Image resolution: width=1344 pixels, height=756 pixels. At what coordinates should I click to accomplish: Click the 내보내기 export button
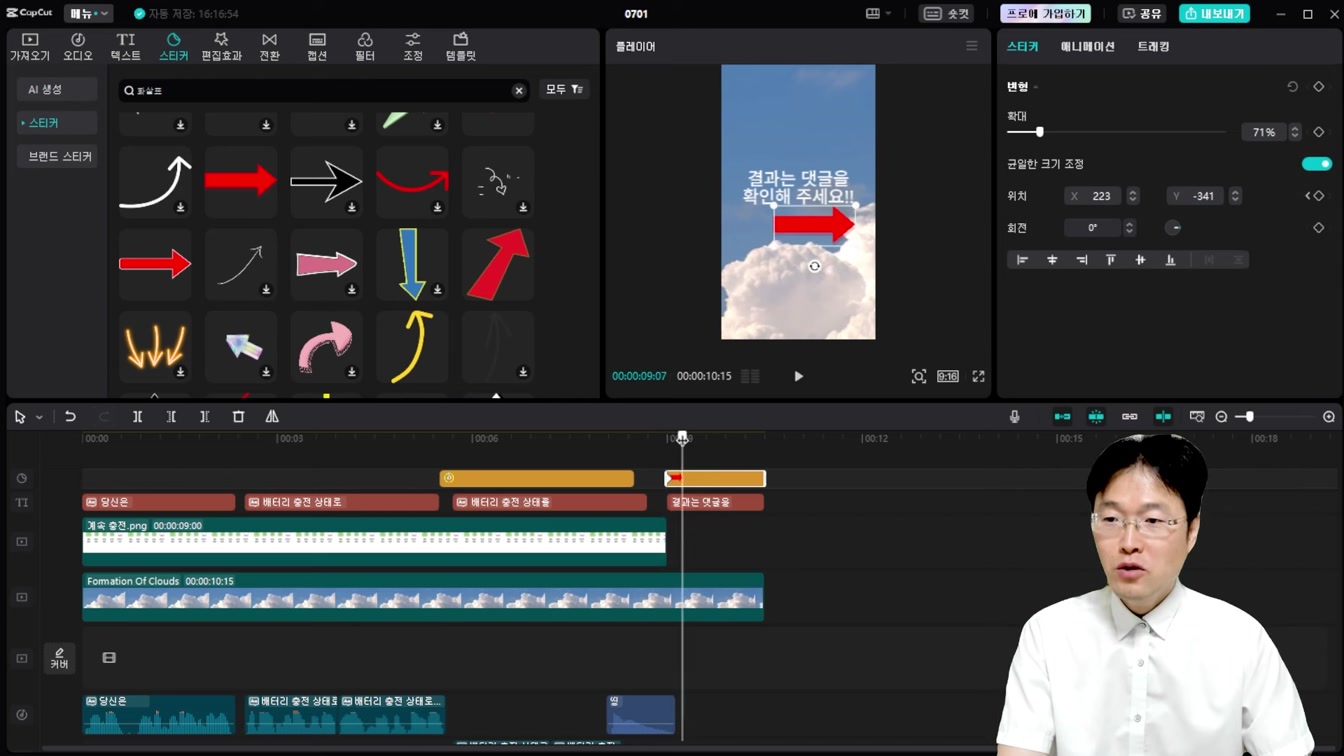click(x=1214, y=14)
